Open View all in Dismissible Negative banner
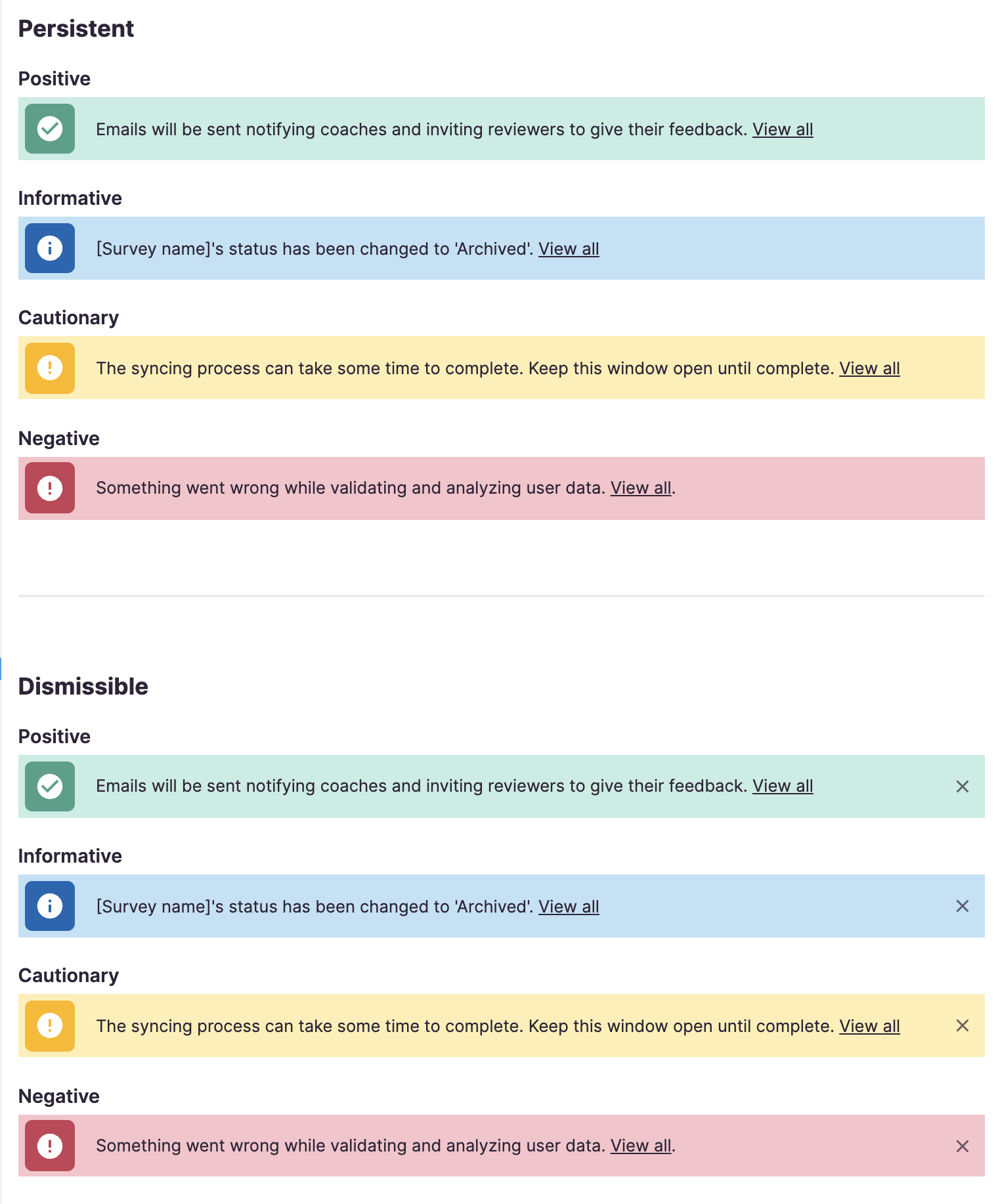The height and width of the screenshot is (1204, 998). [x=640, y=1145]
